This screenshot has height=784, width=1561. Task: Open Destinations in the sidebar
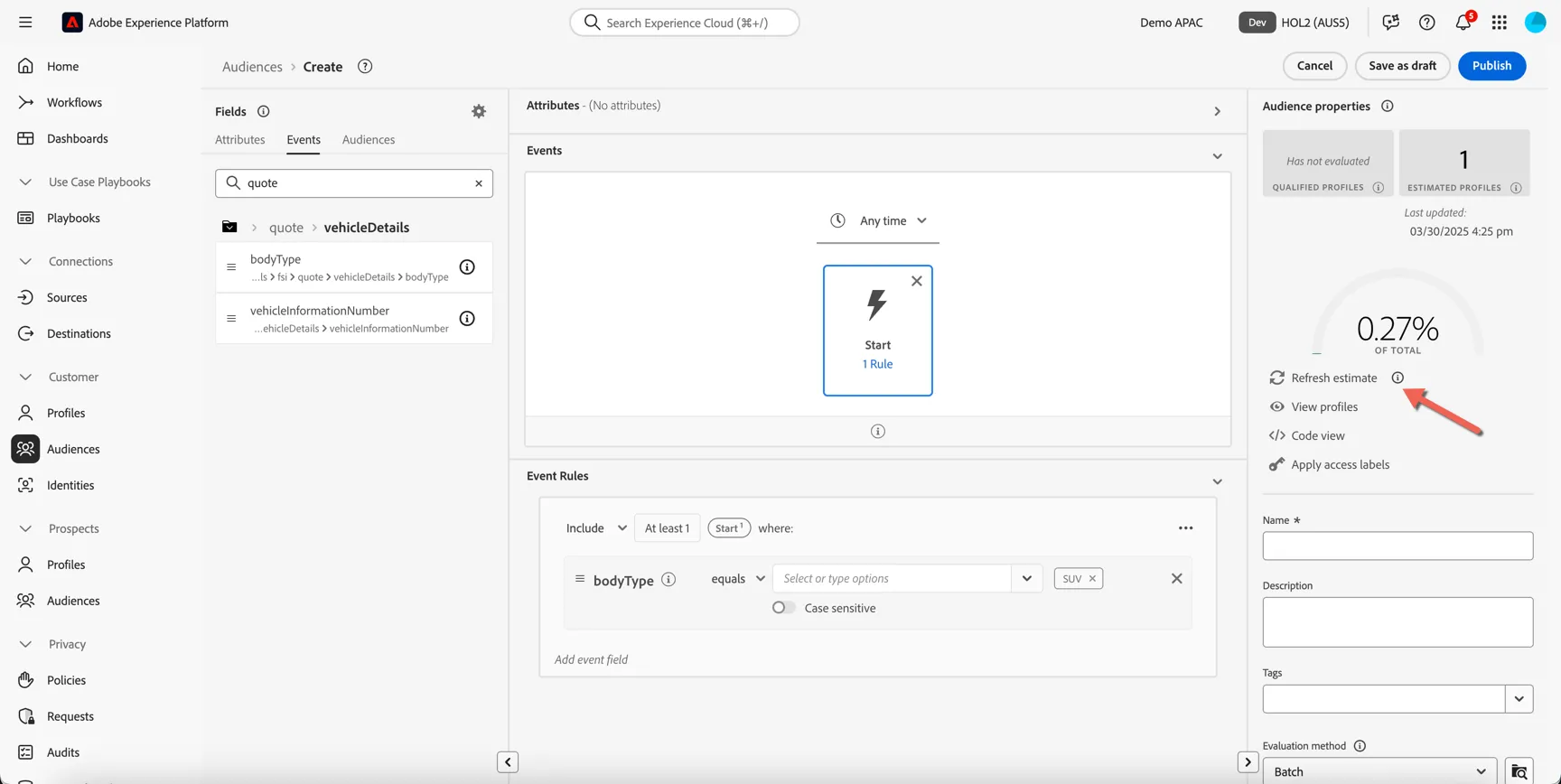pos(79,333)
